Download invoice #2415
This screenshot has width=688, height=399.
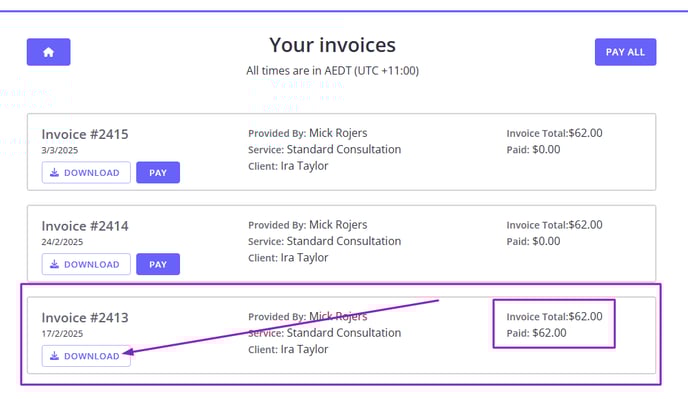pos(86,173)
